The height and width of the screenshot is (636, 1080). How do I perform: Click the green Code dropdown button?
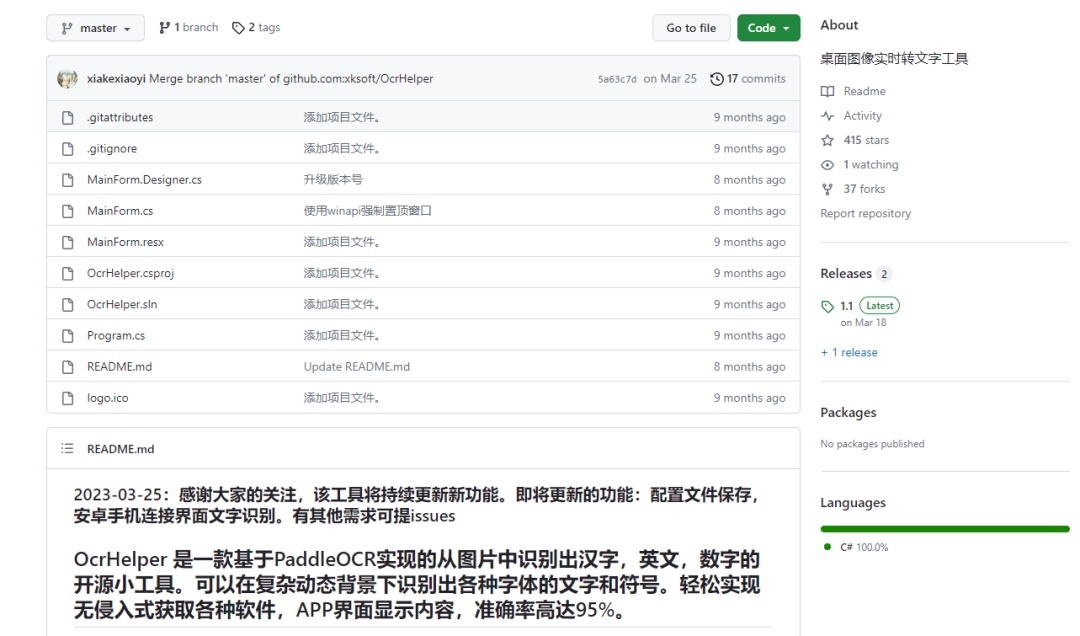(768, 28)
